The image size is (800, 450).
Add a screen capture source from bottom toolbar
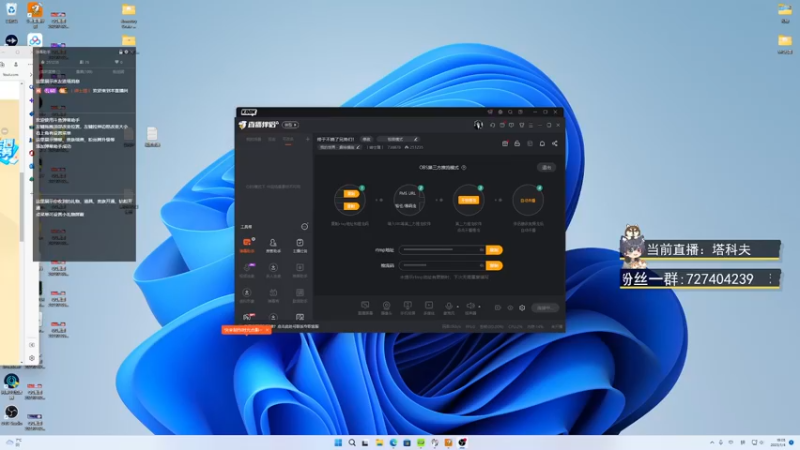tap(365, 307)
